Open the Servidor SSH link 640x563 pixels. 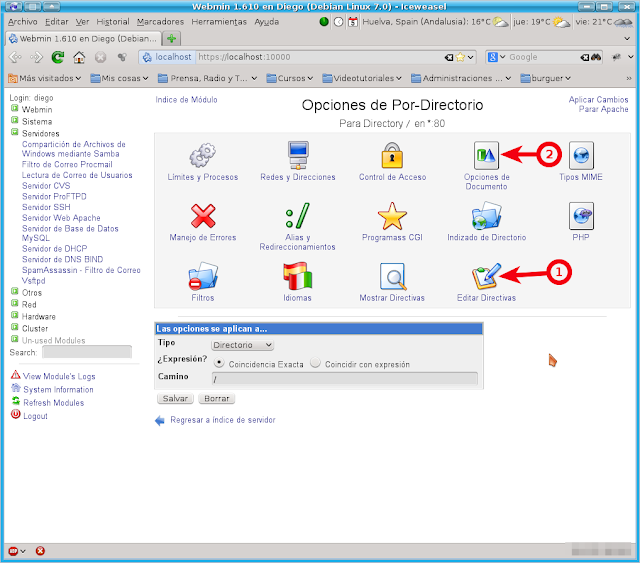point(46,207)
